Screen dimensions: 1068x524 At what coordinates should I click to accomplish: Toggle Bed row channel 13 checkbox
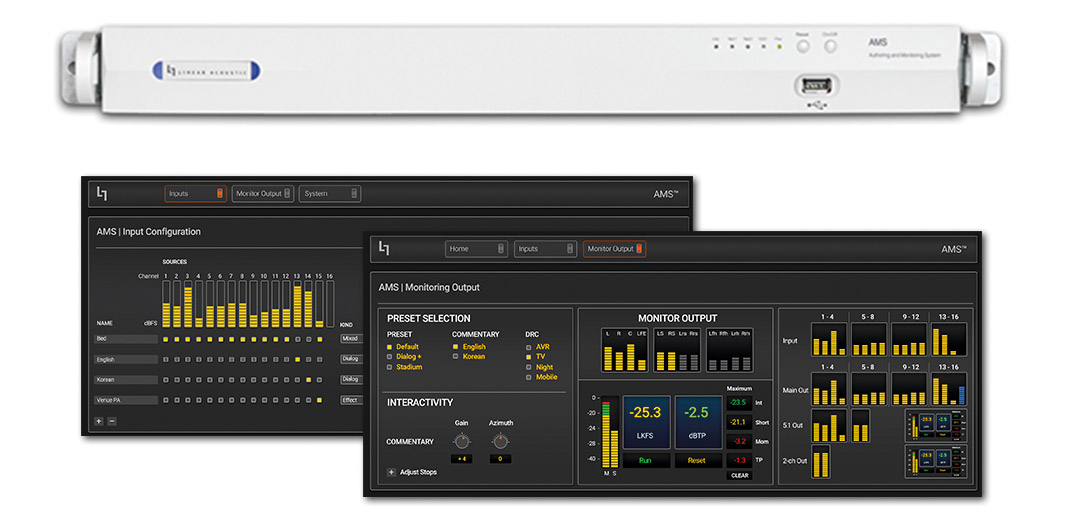coord(297,339)
